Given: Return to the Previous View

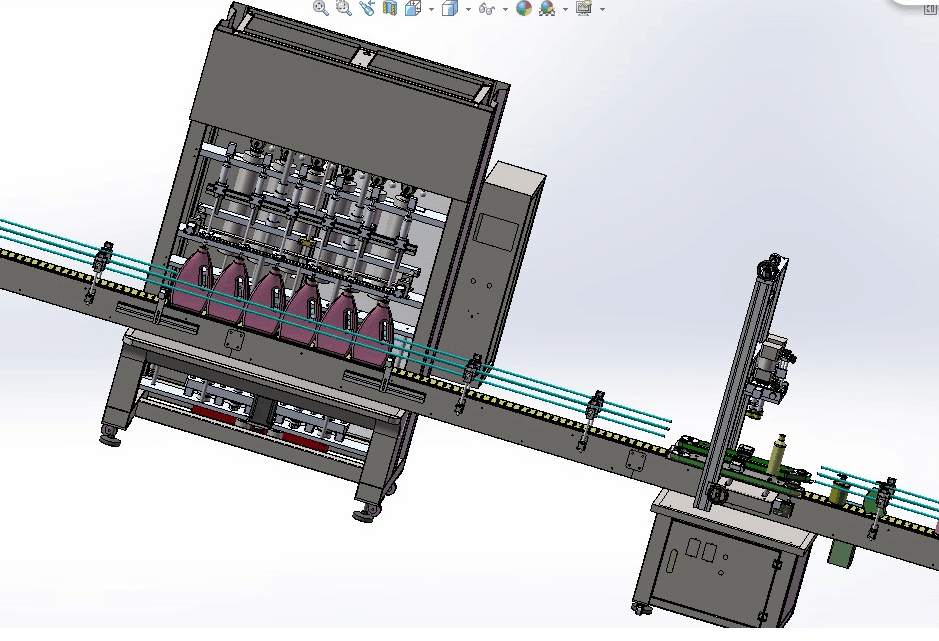Looking at the screenshot, I should pyautogui.click(x=367, y=8).
